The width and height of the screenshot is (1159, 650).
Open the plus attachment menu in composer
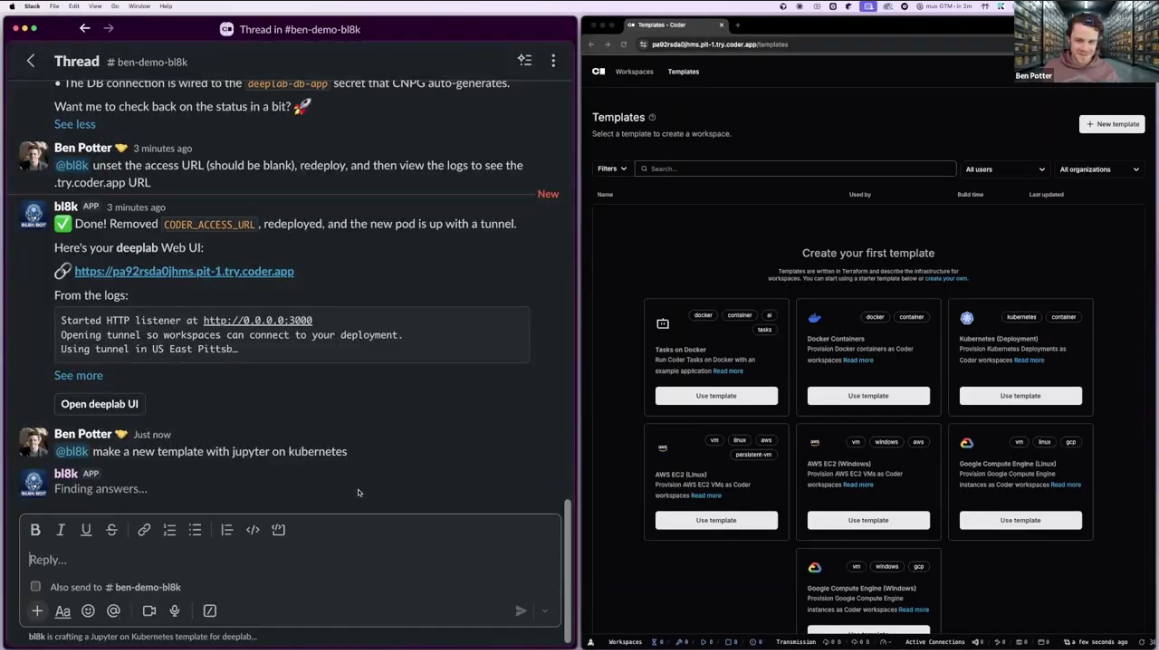tap(37, 611)
